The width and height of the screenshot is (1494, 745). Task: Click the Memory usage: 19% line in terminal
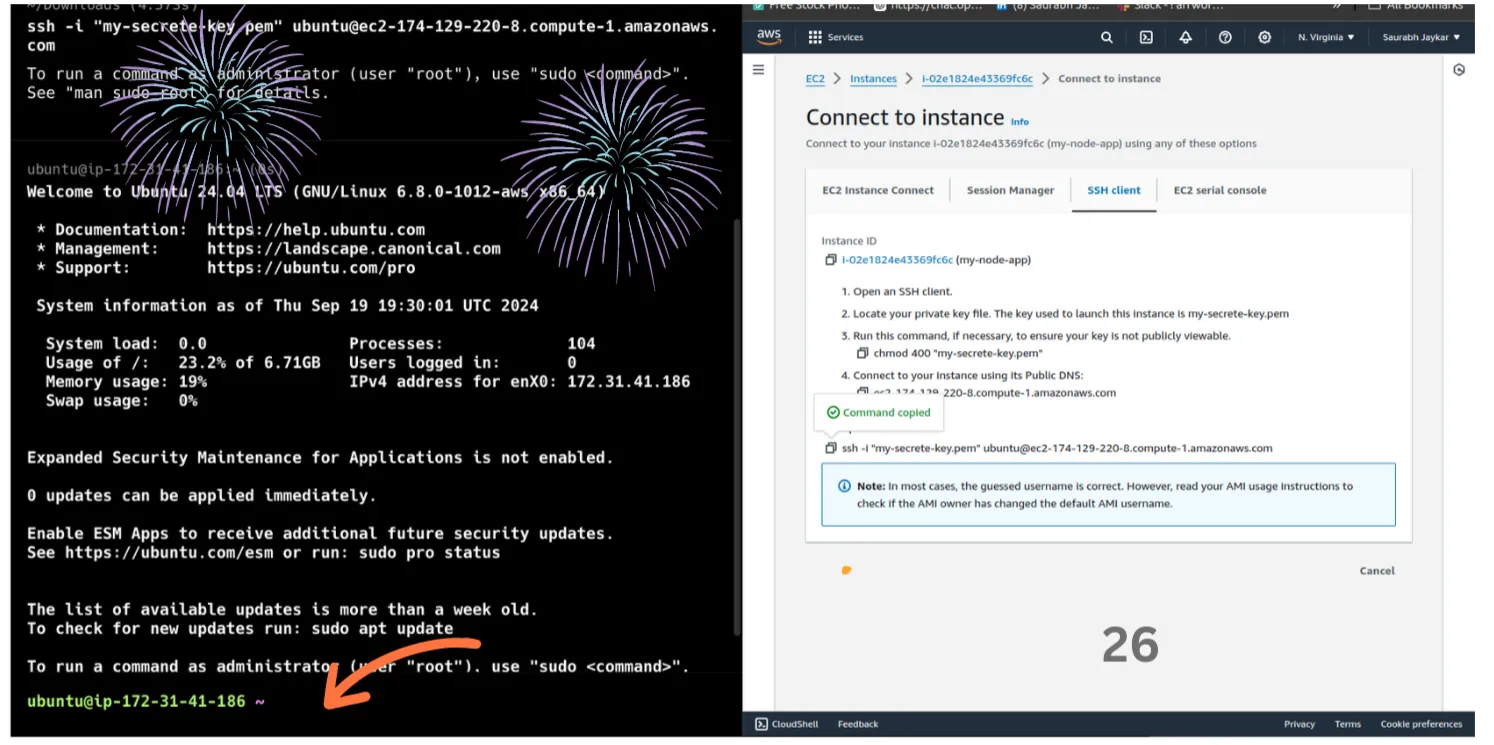(126, 382)
